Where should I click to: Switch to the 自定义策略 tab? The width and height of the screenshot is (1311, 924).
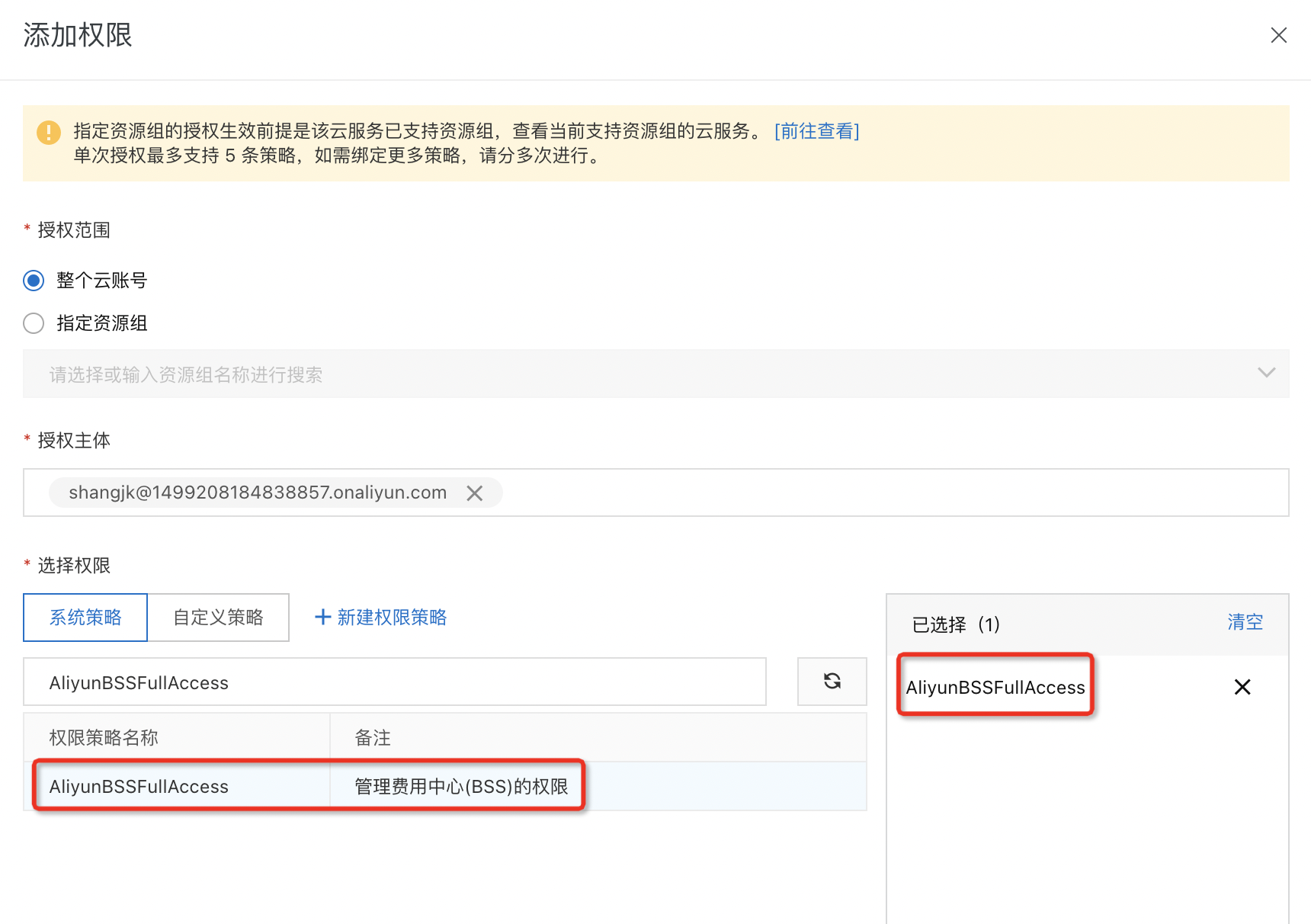[x=218, y=618]
